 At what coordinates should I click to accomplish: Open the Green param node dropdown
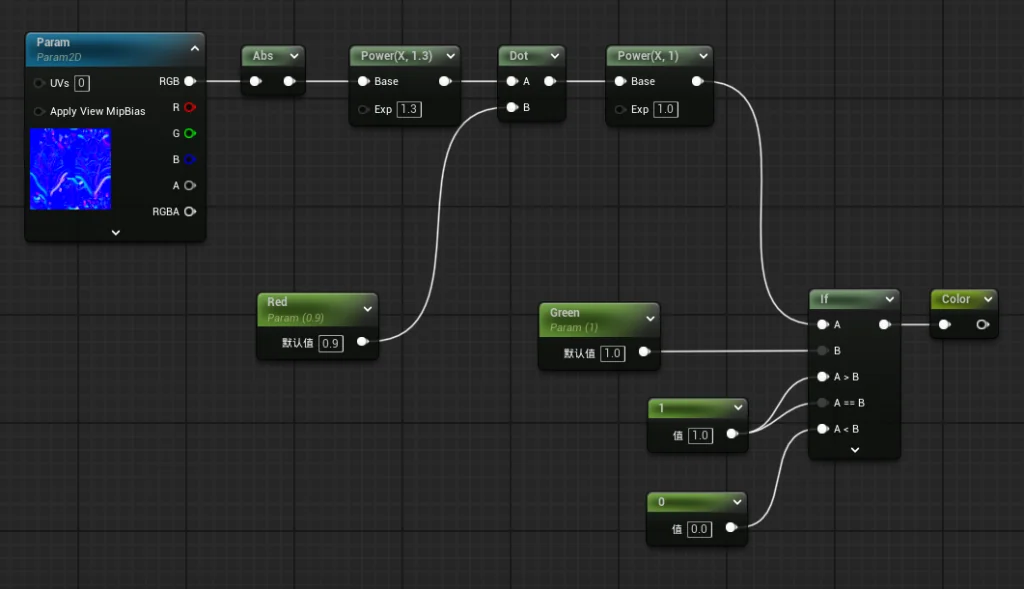pos(650,319)
